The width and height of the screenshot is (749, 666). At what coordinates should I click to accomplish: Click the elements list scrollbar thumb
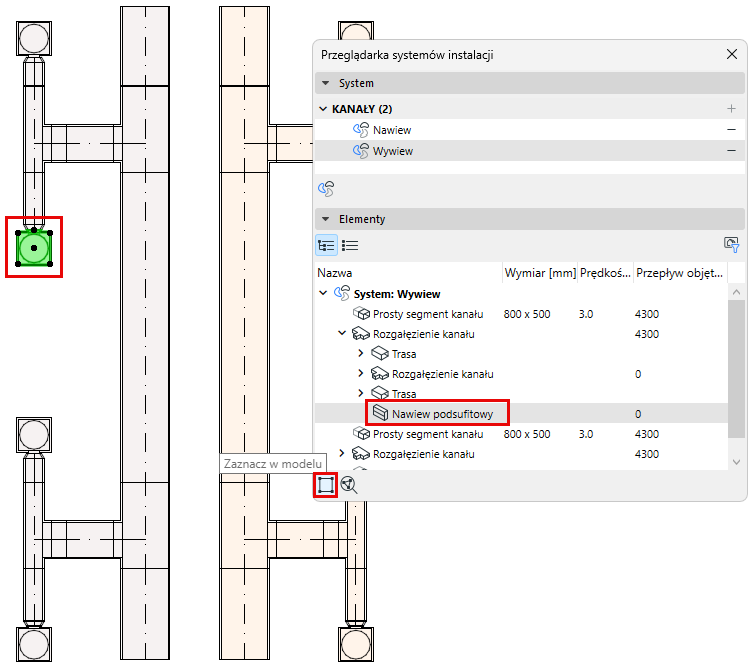[x=736, y=368]
